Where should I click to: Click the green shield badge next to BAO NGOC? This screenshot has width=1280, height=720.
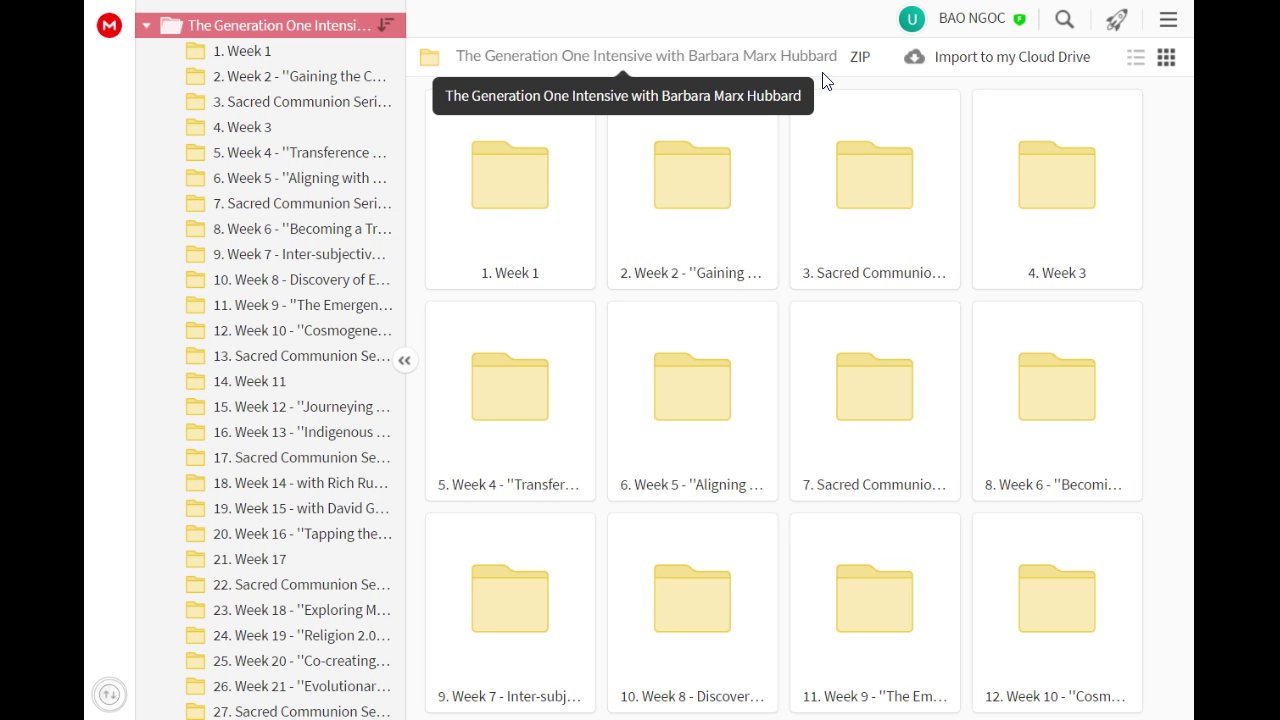pos(1019,19)
